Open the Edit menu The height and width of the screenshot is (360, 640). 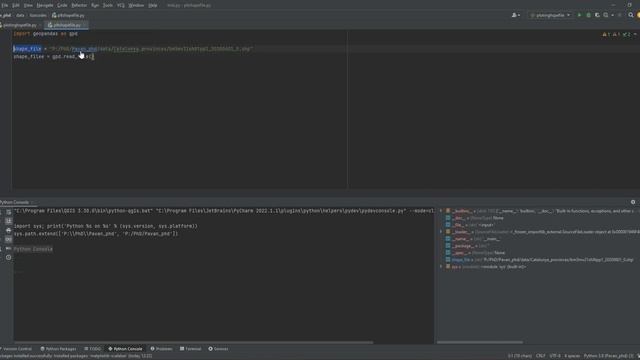point(16,5)
